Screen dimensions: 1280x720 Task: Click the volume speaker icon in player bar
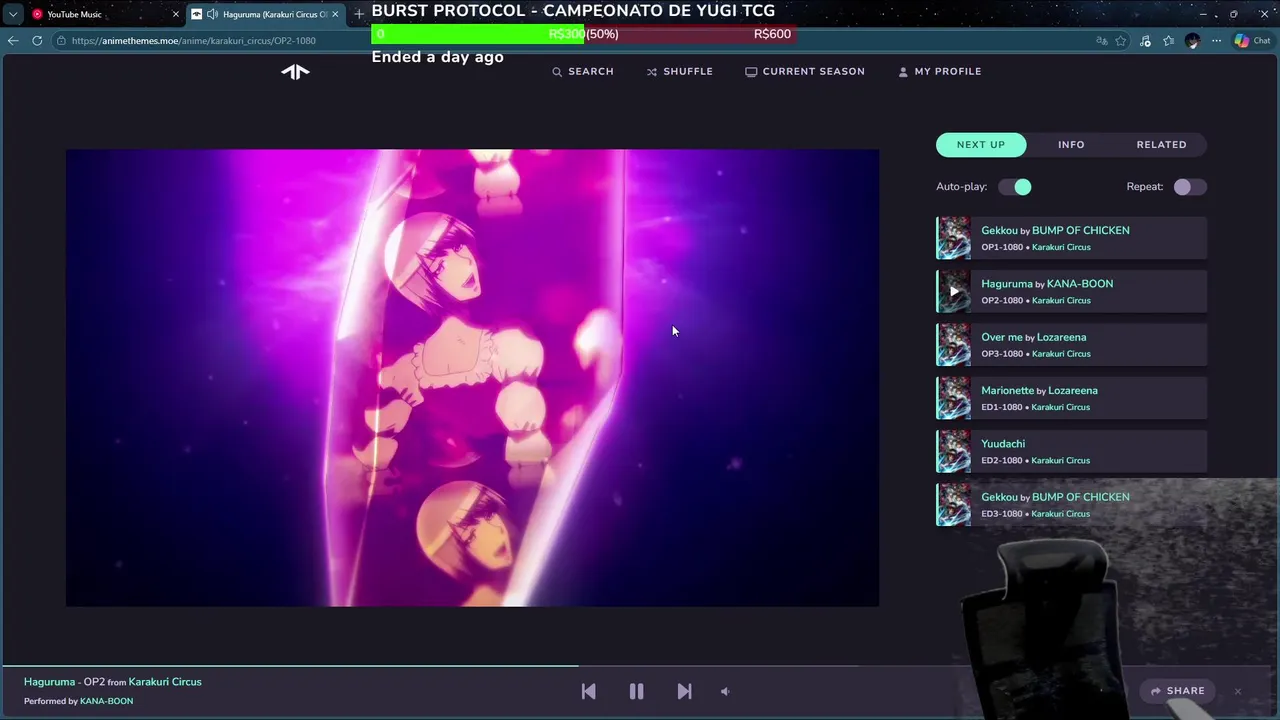point(725,691)
